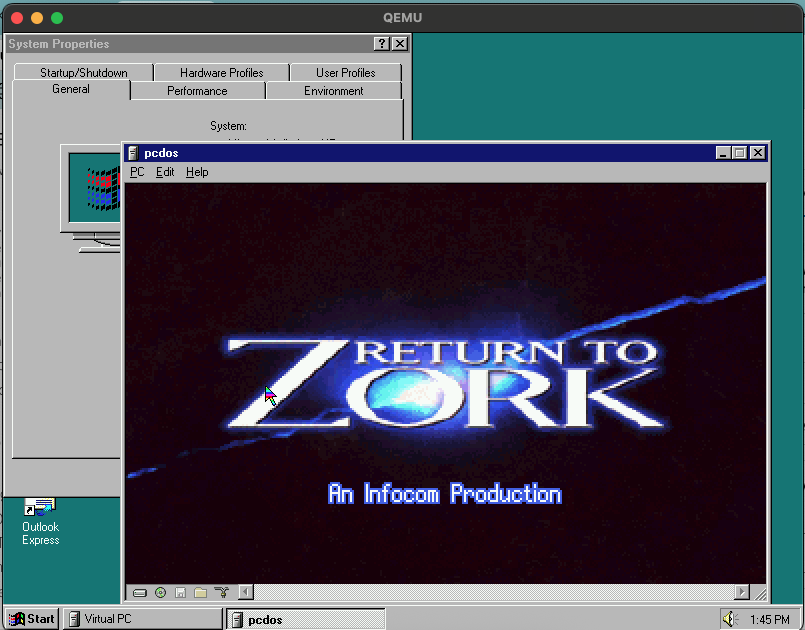Viewport: 805px width, 630px height.
Task: Click the hard disk status icon
Action: click(140, 592)
